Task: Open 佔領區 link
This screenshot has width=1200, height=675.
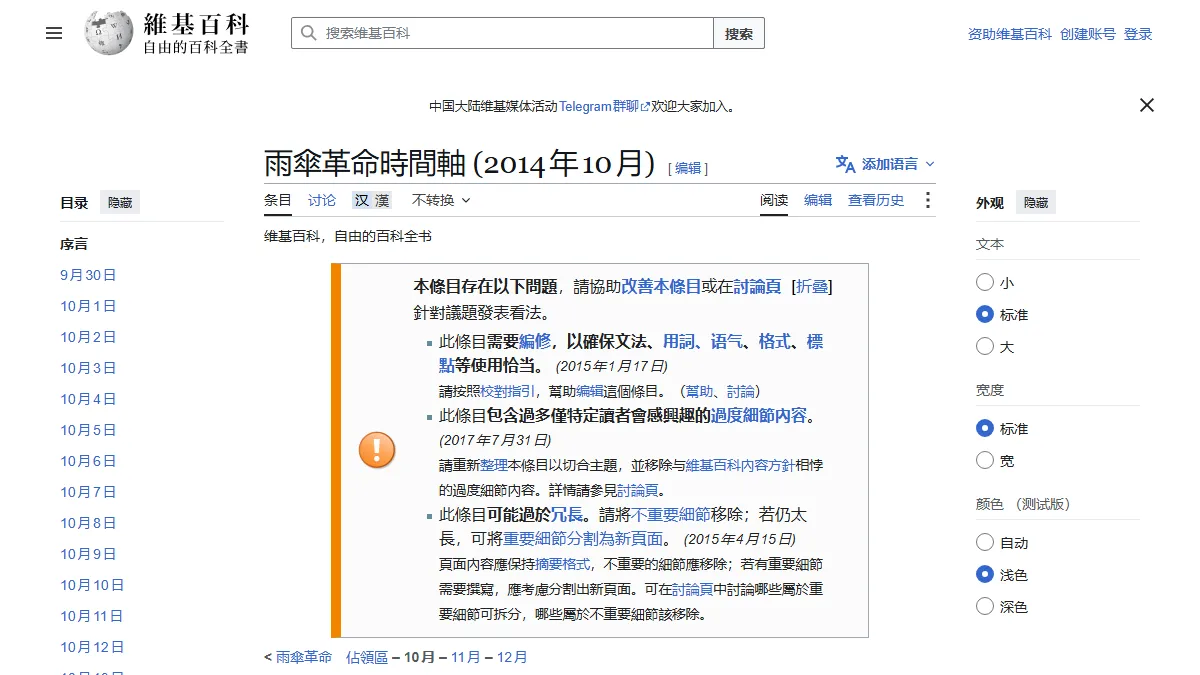Action: point(367,657)
